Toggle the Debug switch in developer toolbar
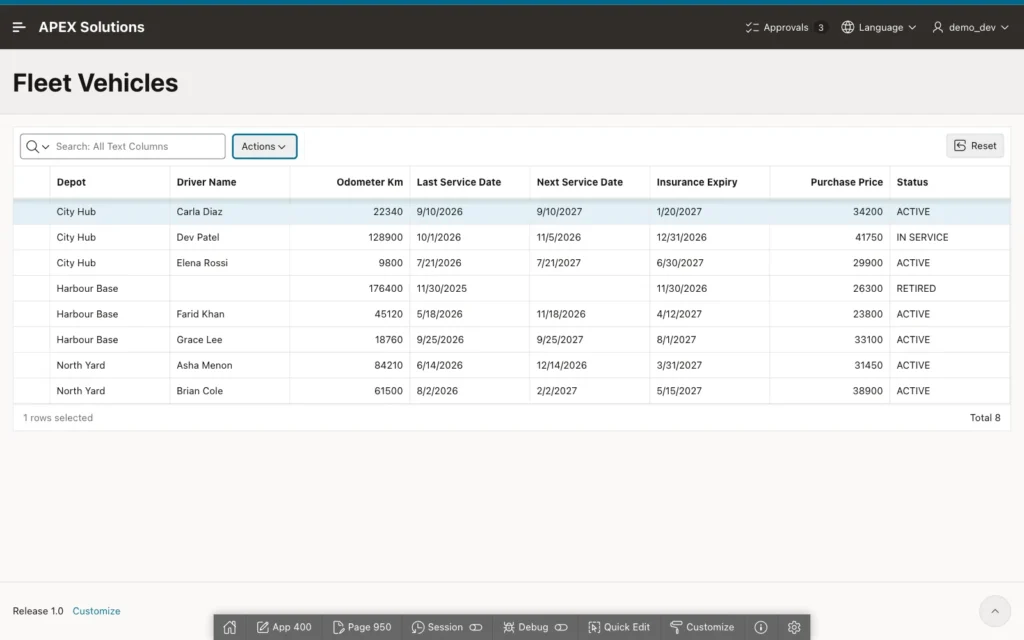The height and width of the screenshot is (640, 1024). 561,627
